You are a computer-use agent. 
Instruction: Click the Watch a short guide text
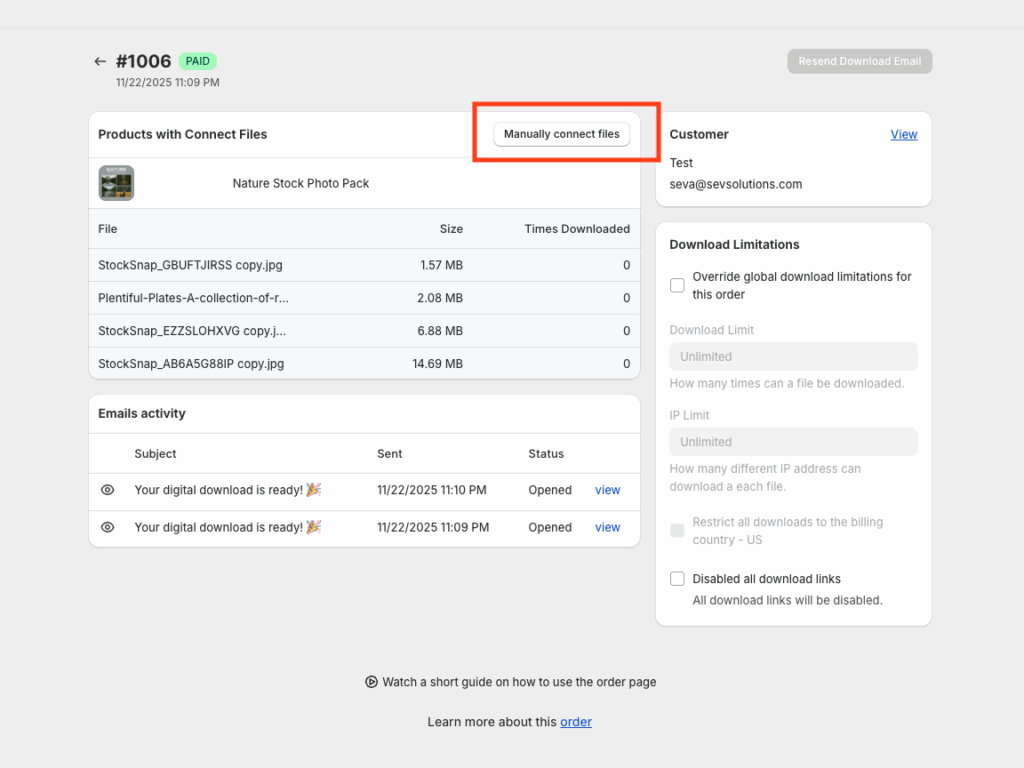(519, 682)
